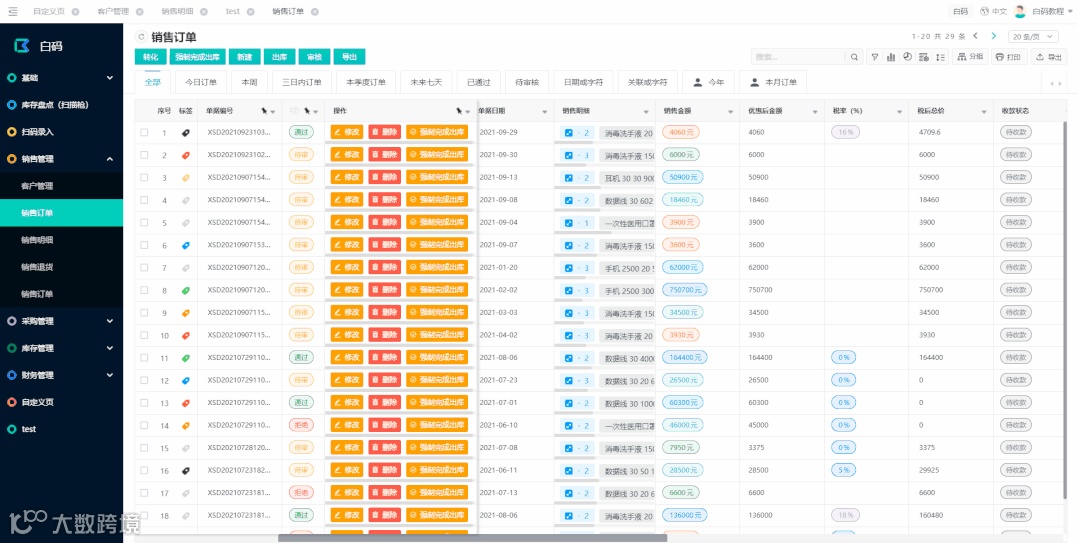This screenshot has height=543, width=1078.
Task: Select the checkbox for row 5
Action: [x=144, y=223]
